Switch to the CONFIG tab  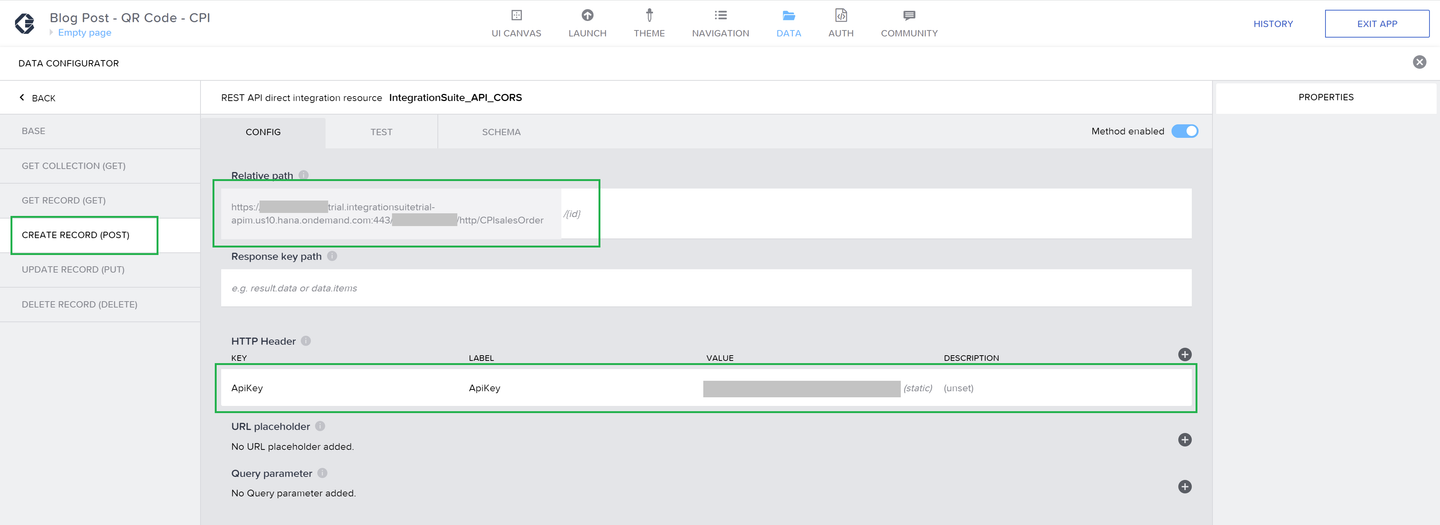tap(263, 132)
